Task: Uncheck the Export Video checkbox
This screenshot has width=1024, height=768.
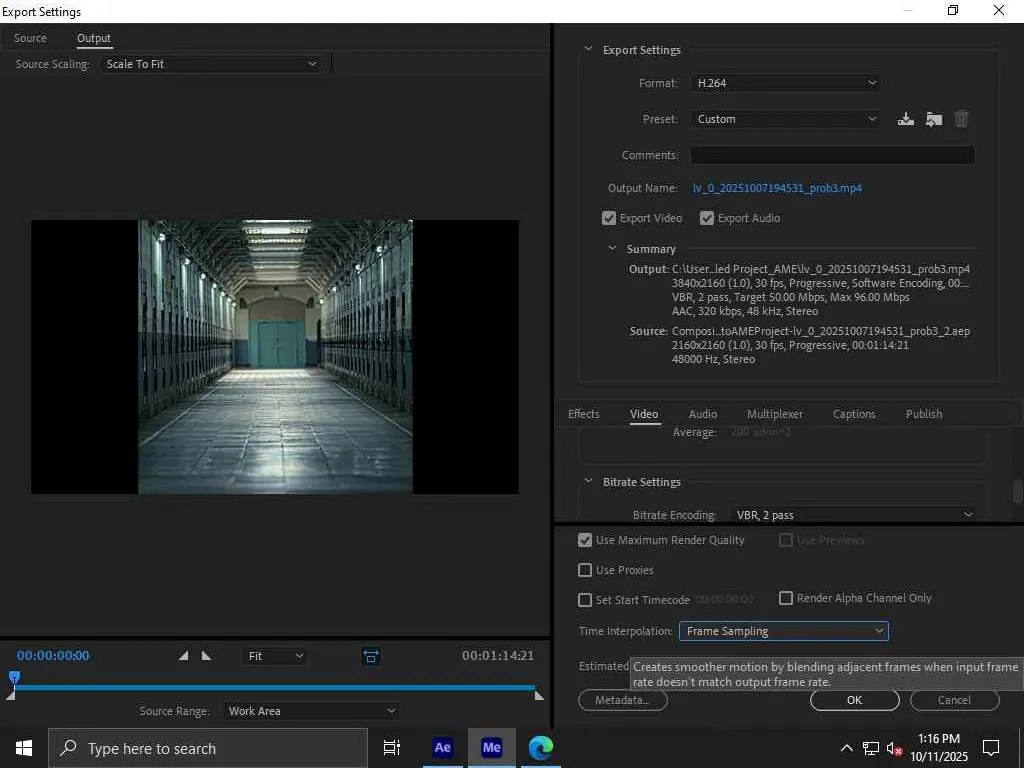Action: tap(609, 218)
